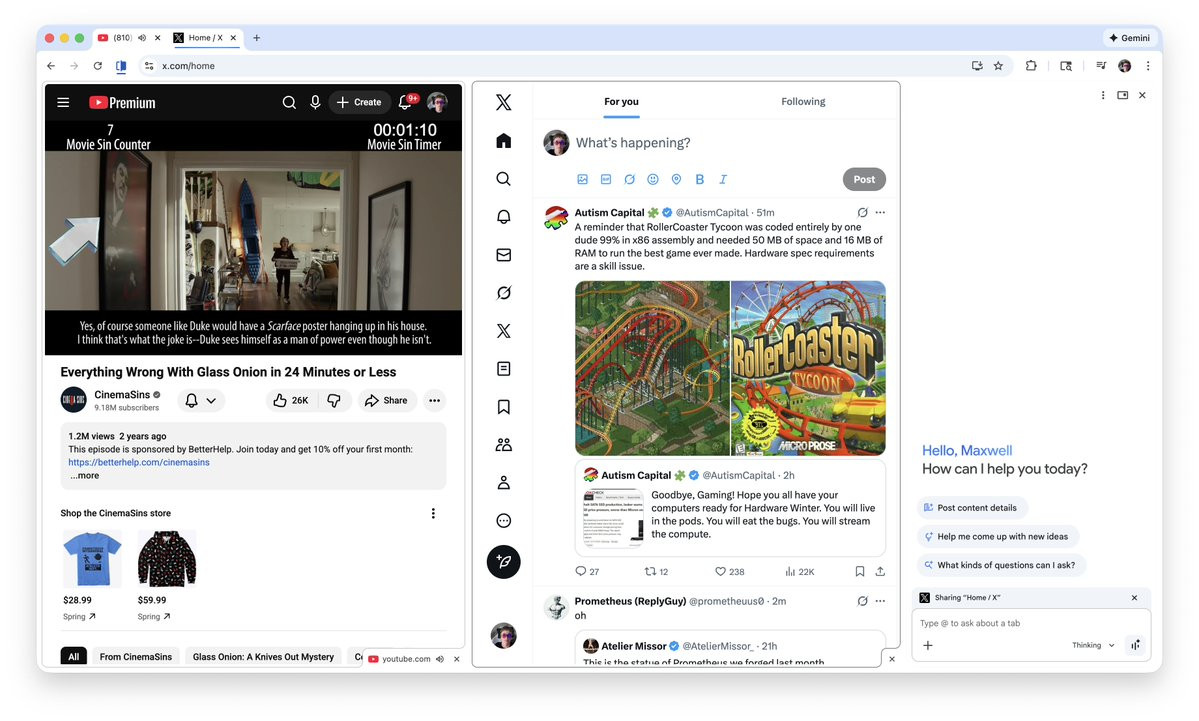Open more options on Autism Capital post
The width and height of the screenshot is (1199, 721).
pyautogui.click(x=880, y=213)
